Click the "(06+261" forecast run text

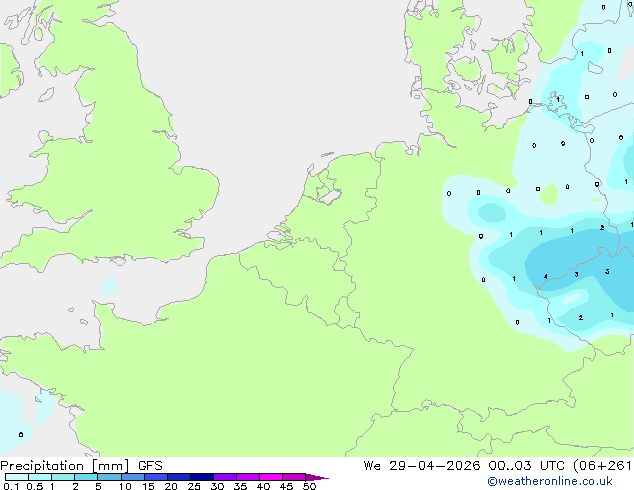(x=603, y=466)
